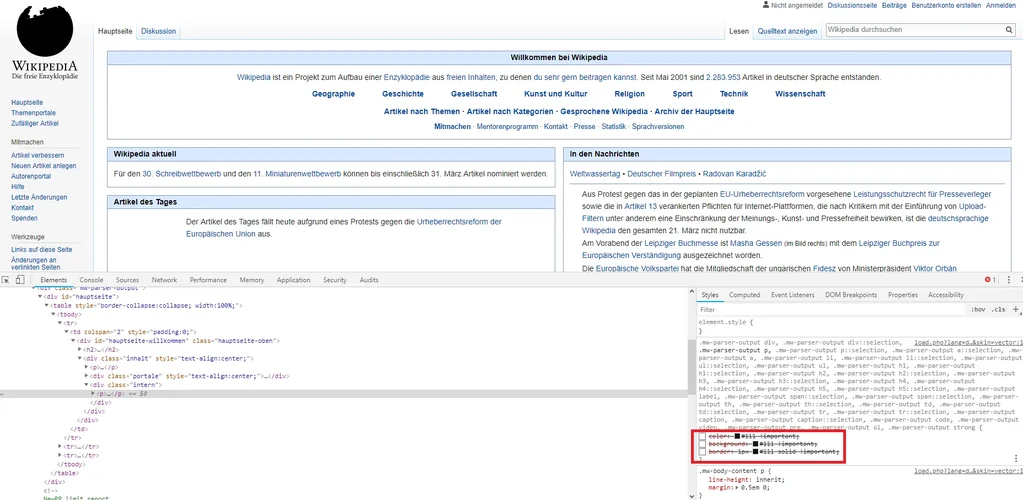Collapse the div class="intern" node
The height and width of the screenshot is (500, 1023).
pos(87,385)
